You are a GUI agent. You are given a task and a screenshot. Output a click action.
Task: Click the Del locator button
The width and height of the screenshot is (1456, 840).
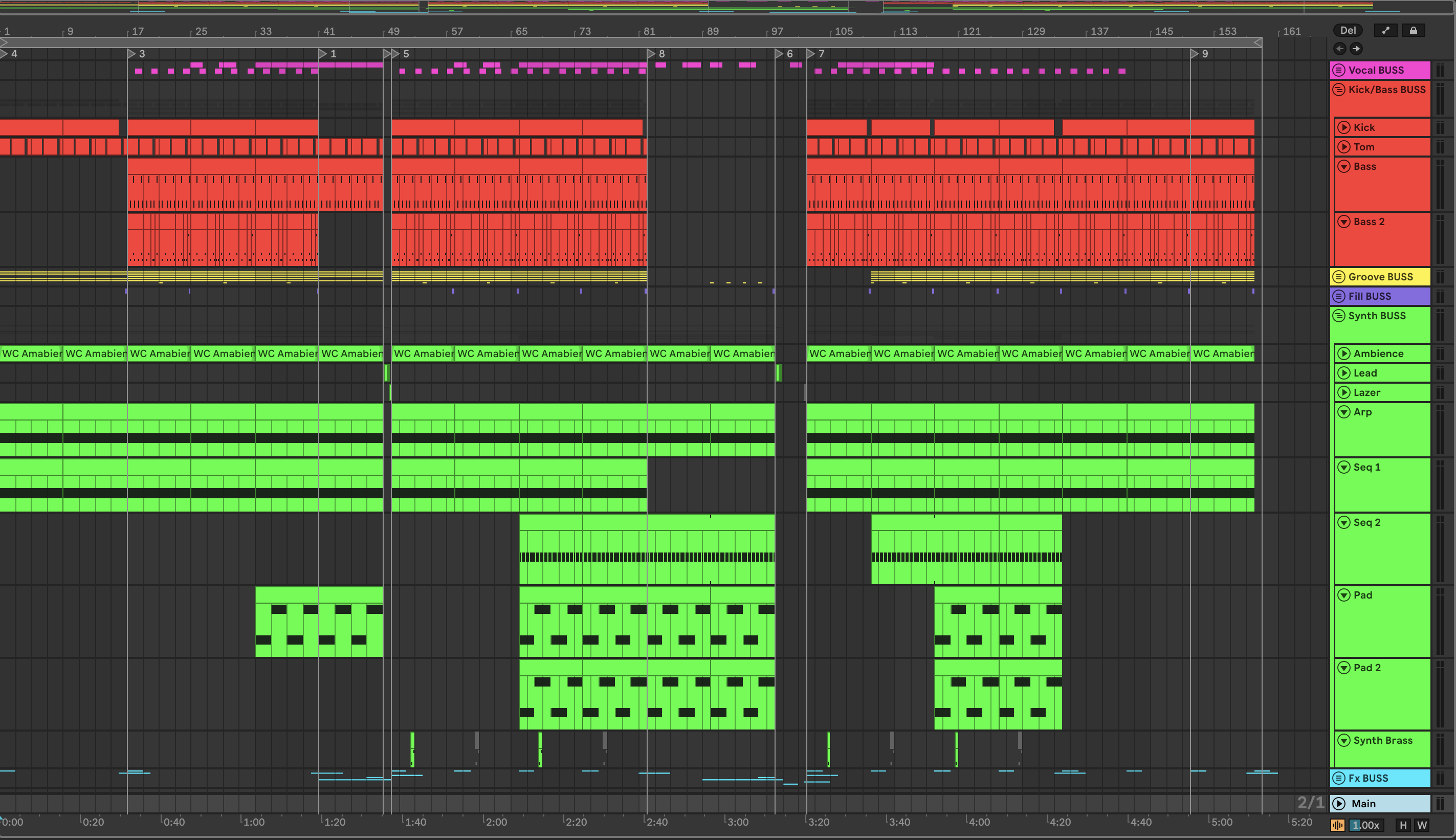(1348, 30)
